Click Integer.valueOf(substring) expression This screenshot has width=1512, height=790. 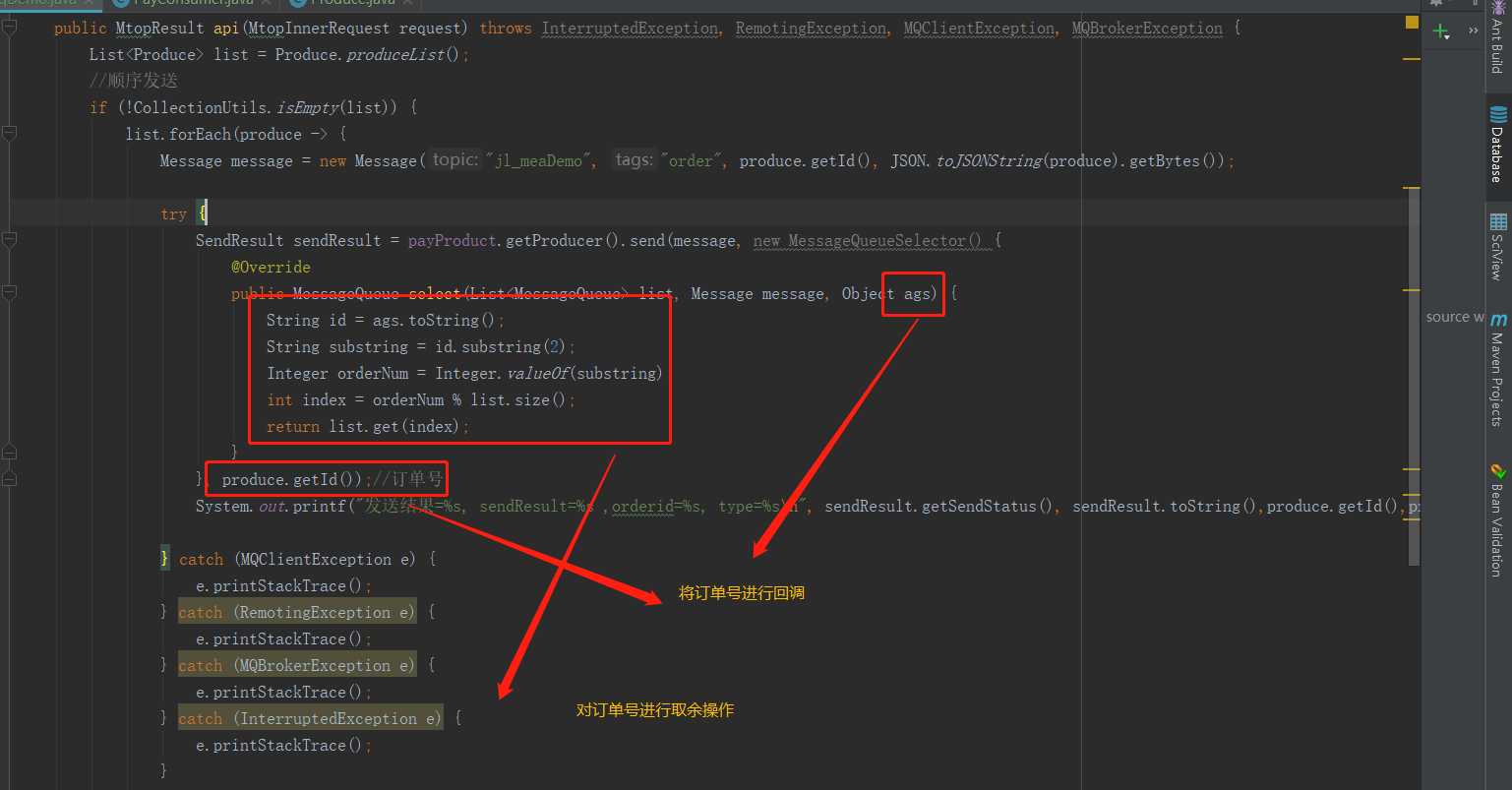pyautogui.click(x=549, y=374)
